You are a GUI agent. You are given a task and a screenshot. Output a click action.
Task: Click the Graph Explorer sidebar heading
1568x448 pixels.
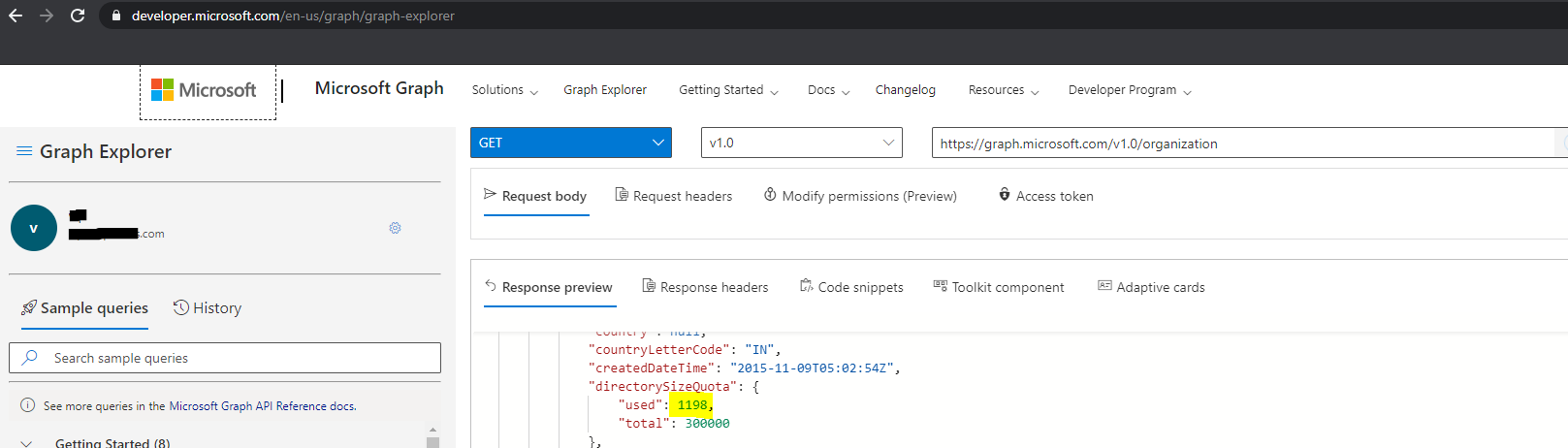(106, 151)
